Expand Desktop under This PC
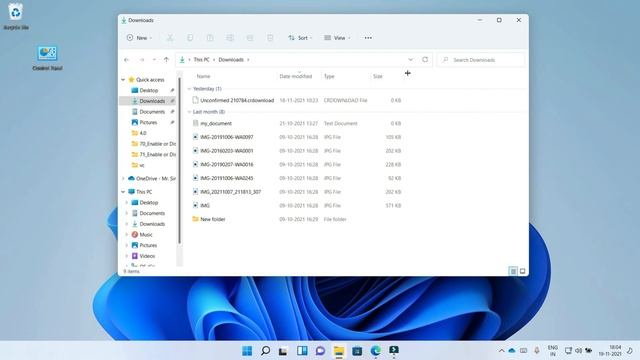This screenshot has width=640, height=360. pos(127,202)
